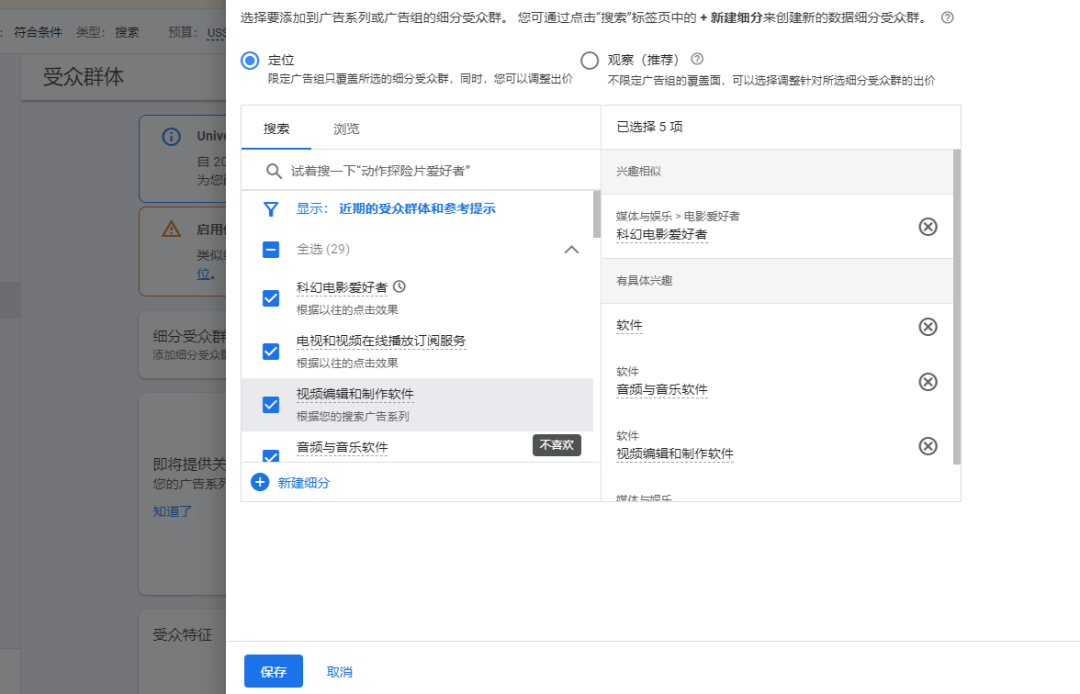Click help icon after 数据细分受众群 description
The width and height of the screenshot is (1080, 694).
click(x=948, y=18)
